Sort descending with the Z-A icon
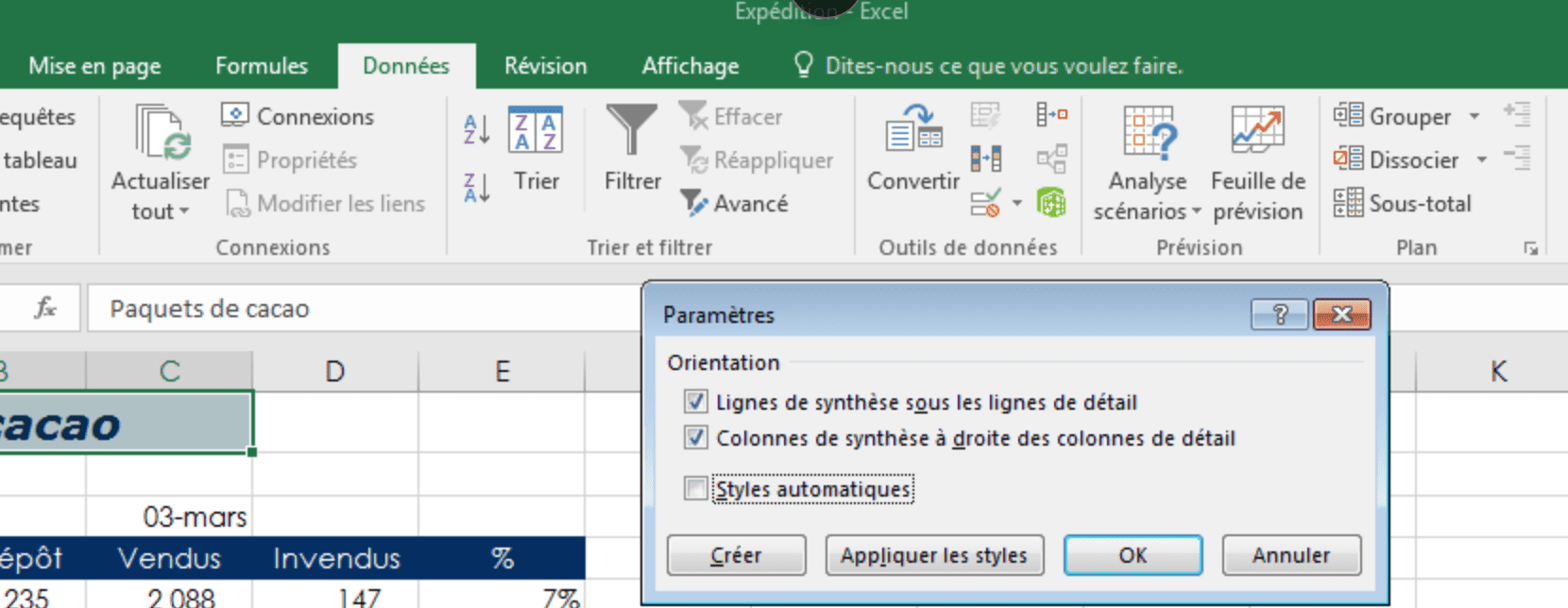 tap(477, 187)
